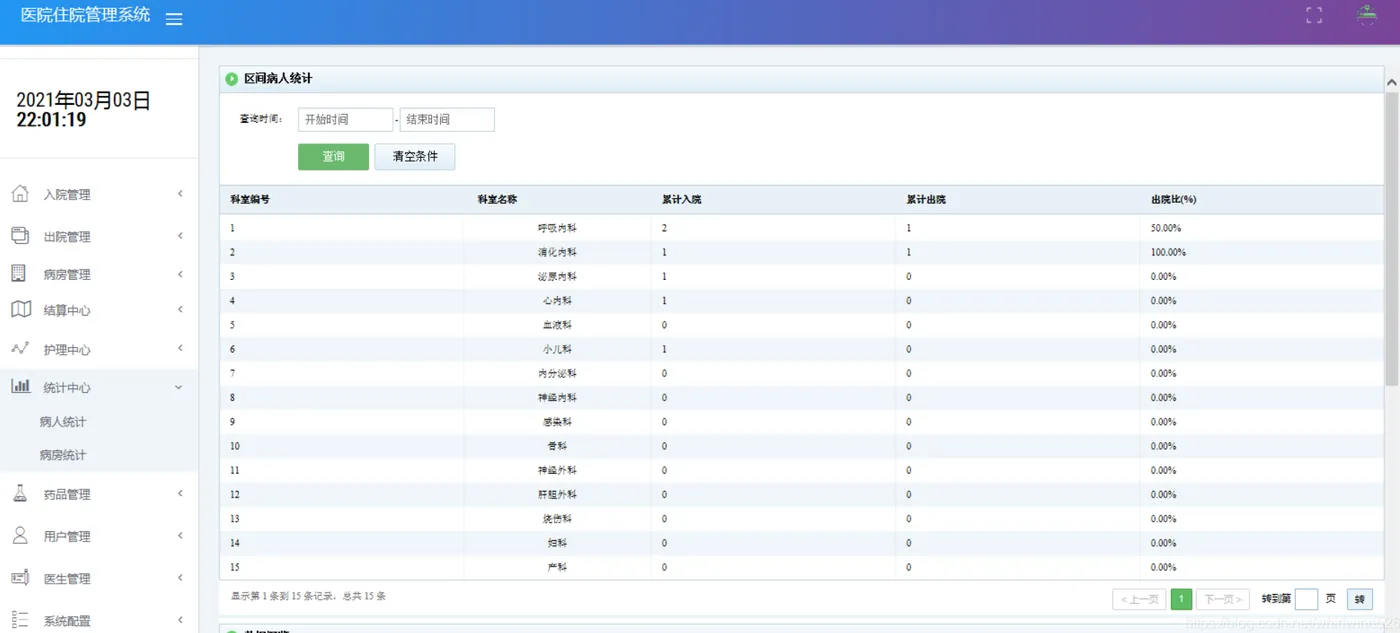Expand the 病房管理 menu chevron
The width and height of the screenshot is (1400, 633).
(180, 274)
